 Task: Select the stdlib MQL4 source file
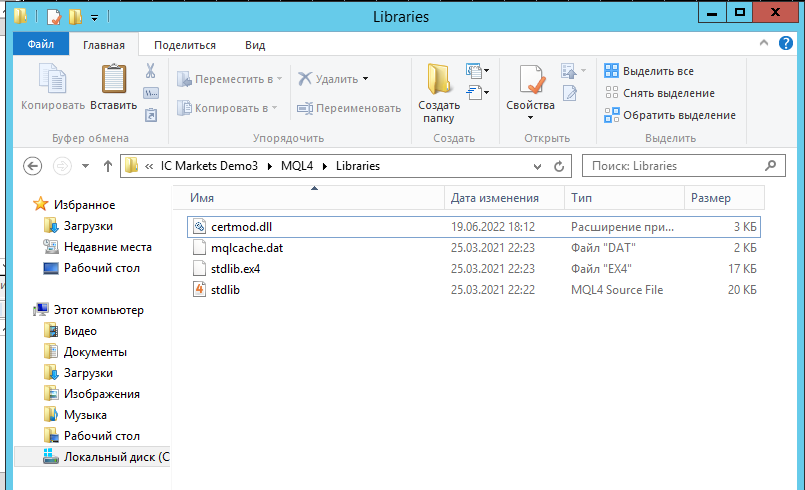473,290
